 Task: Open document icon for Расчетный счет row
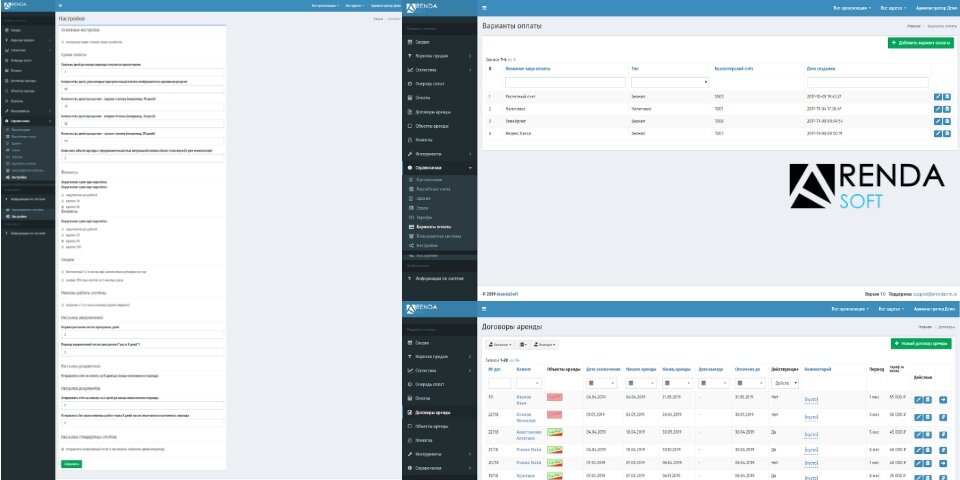[947, 97]
